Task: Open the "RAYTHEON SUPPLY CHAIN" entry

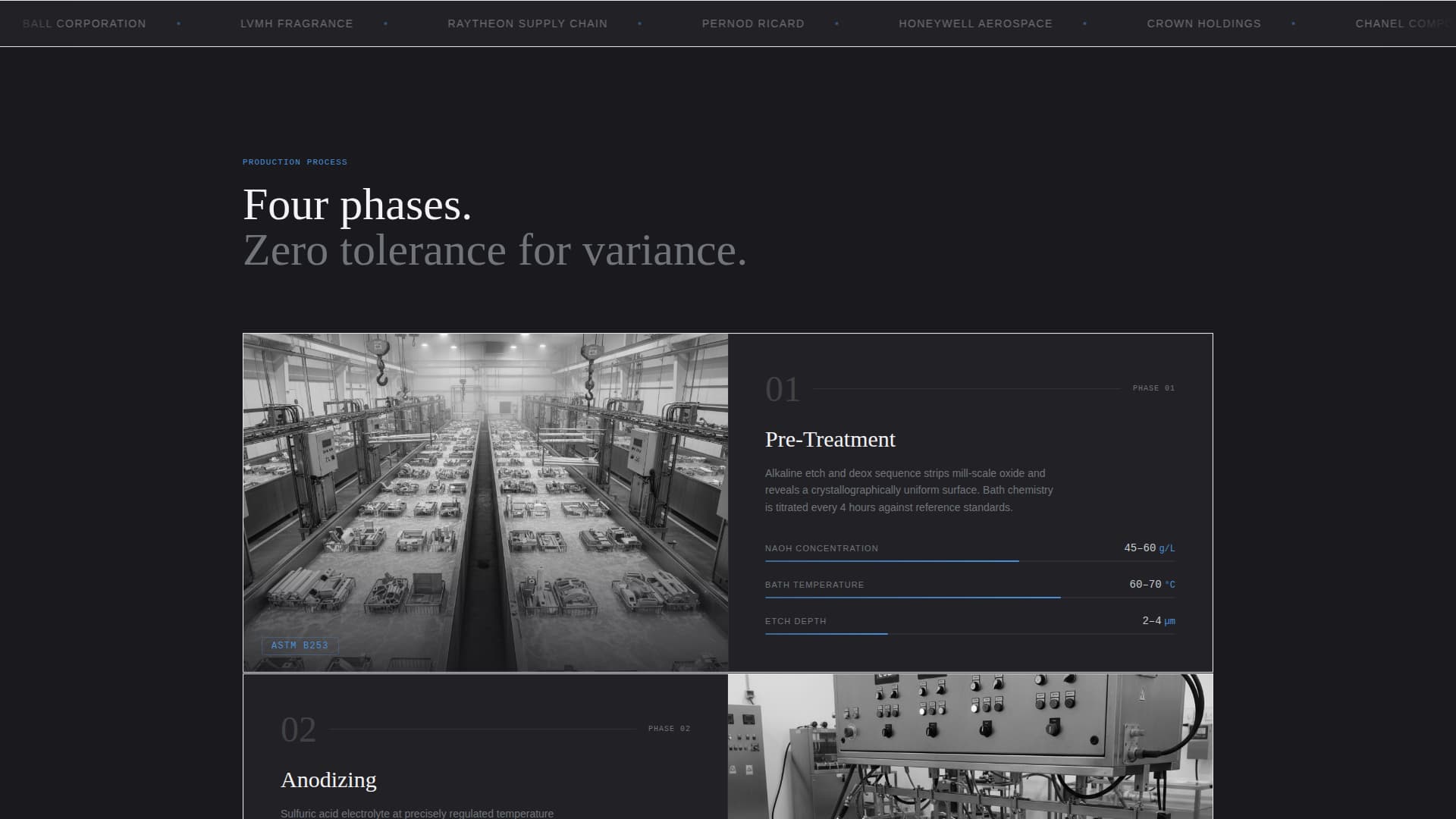Action: coord(529,24)
